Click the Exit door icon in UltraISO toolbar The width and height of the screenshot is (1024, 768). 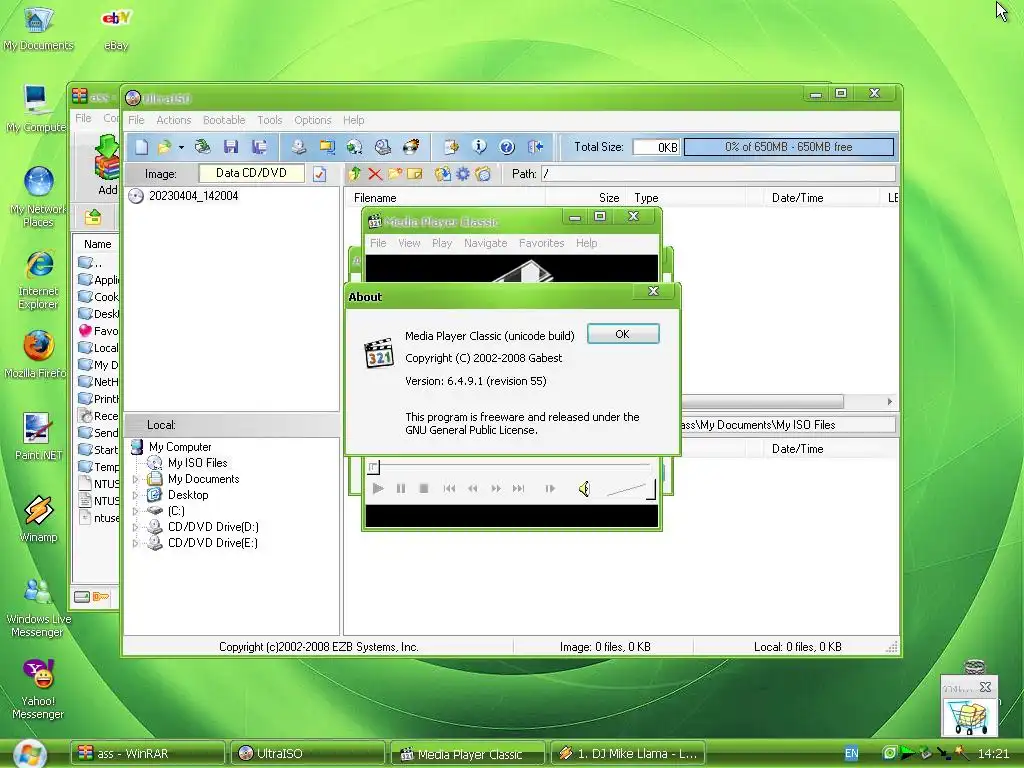click(x=535, y=147)
